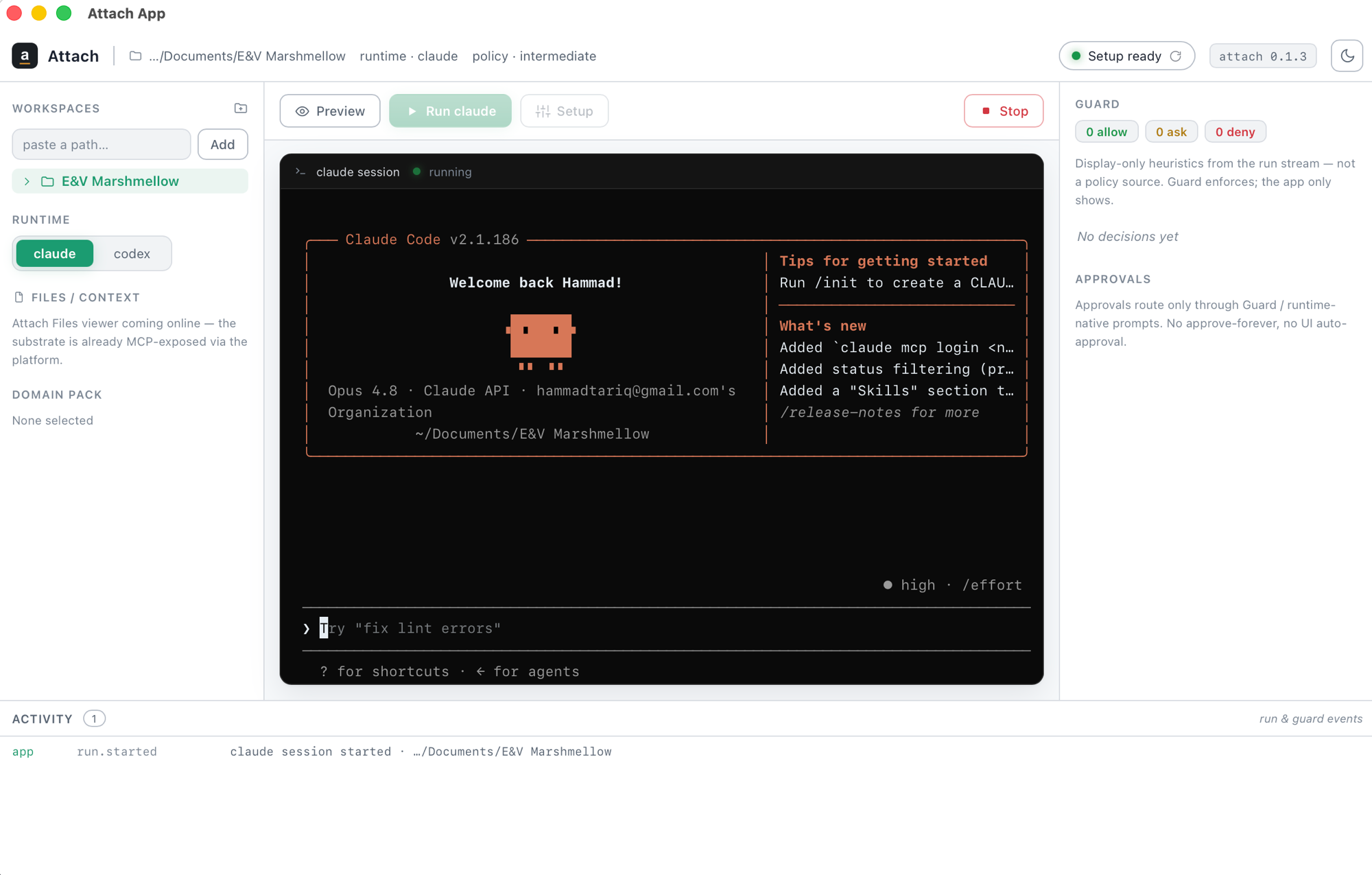Click the Welcome back Hammad! heading
The height and width of the screenshot is (875, 1372).
pyautogui.click(x=536, y=283)
